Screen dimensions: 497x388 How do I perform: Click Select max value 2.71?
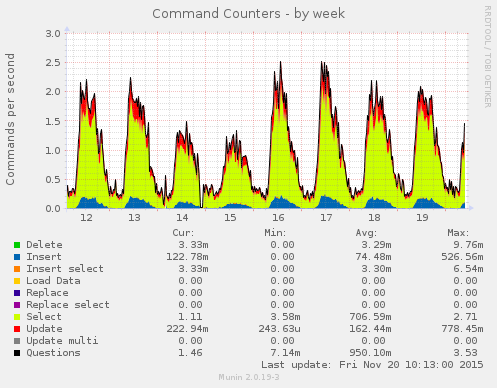tap(465, 317)
